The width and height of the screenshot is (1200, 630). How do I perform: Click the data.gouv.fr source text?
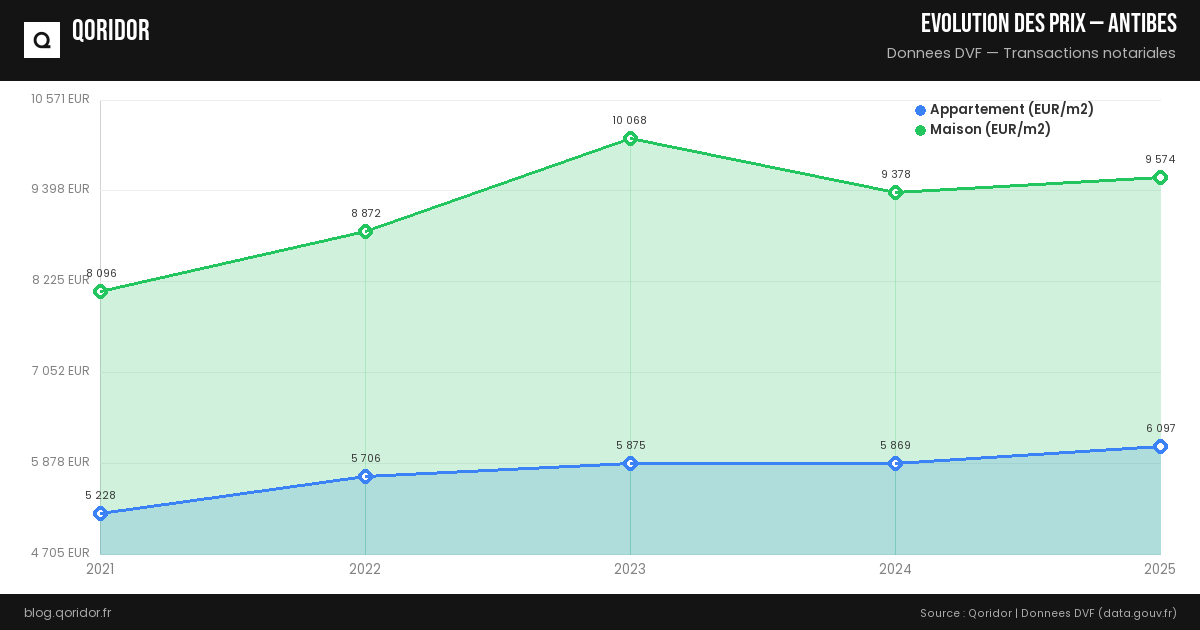pos(1137,612)
